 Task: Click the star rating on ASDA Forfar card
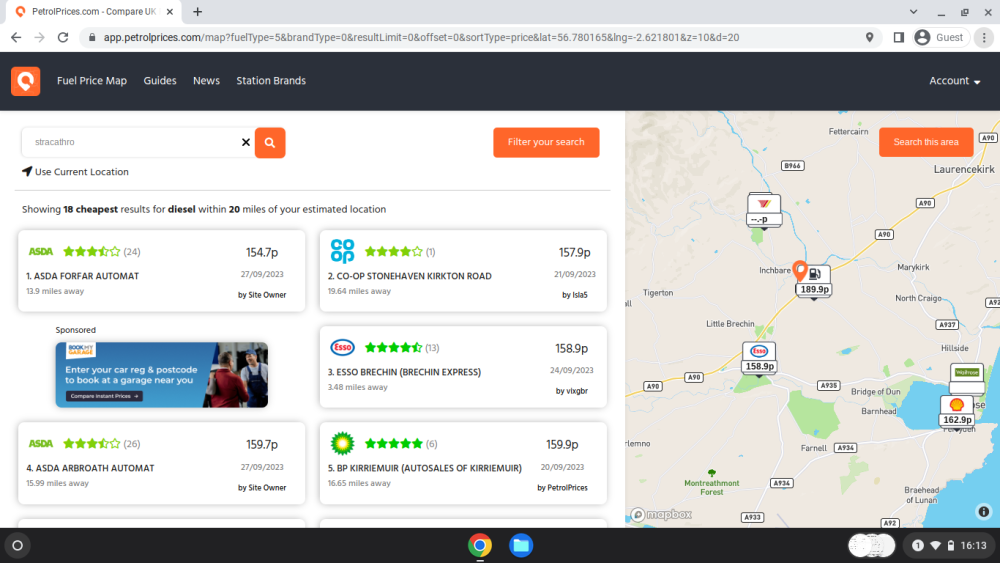pyautogui.click(x=91, y=252)
